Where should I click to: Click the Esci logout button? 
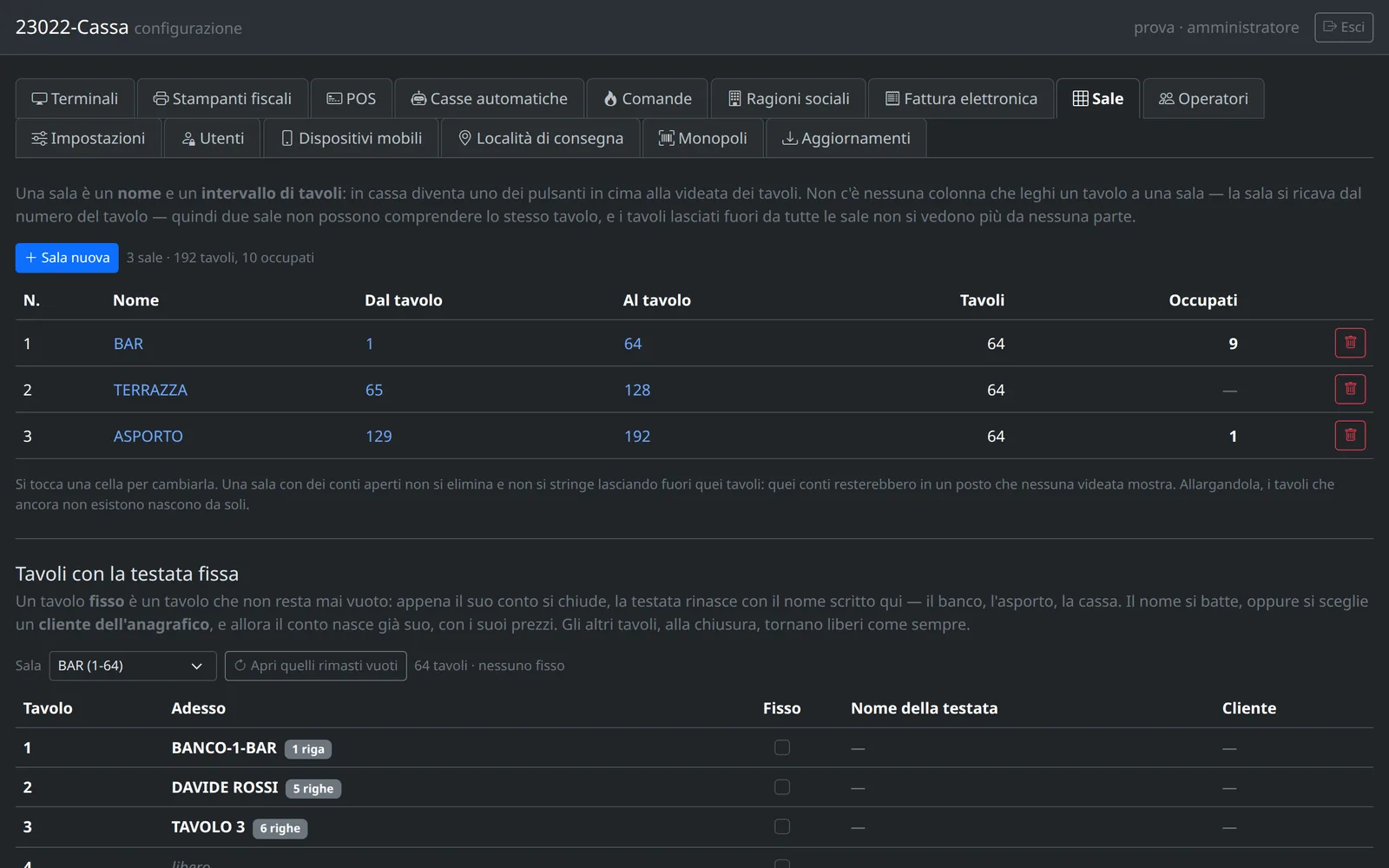(x=1344, y=27)
